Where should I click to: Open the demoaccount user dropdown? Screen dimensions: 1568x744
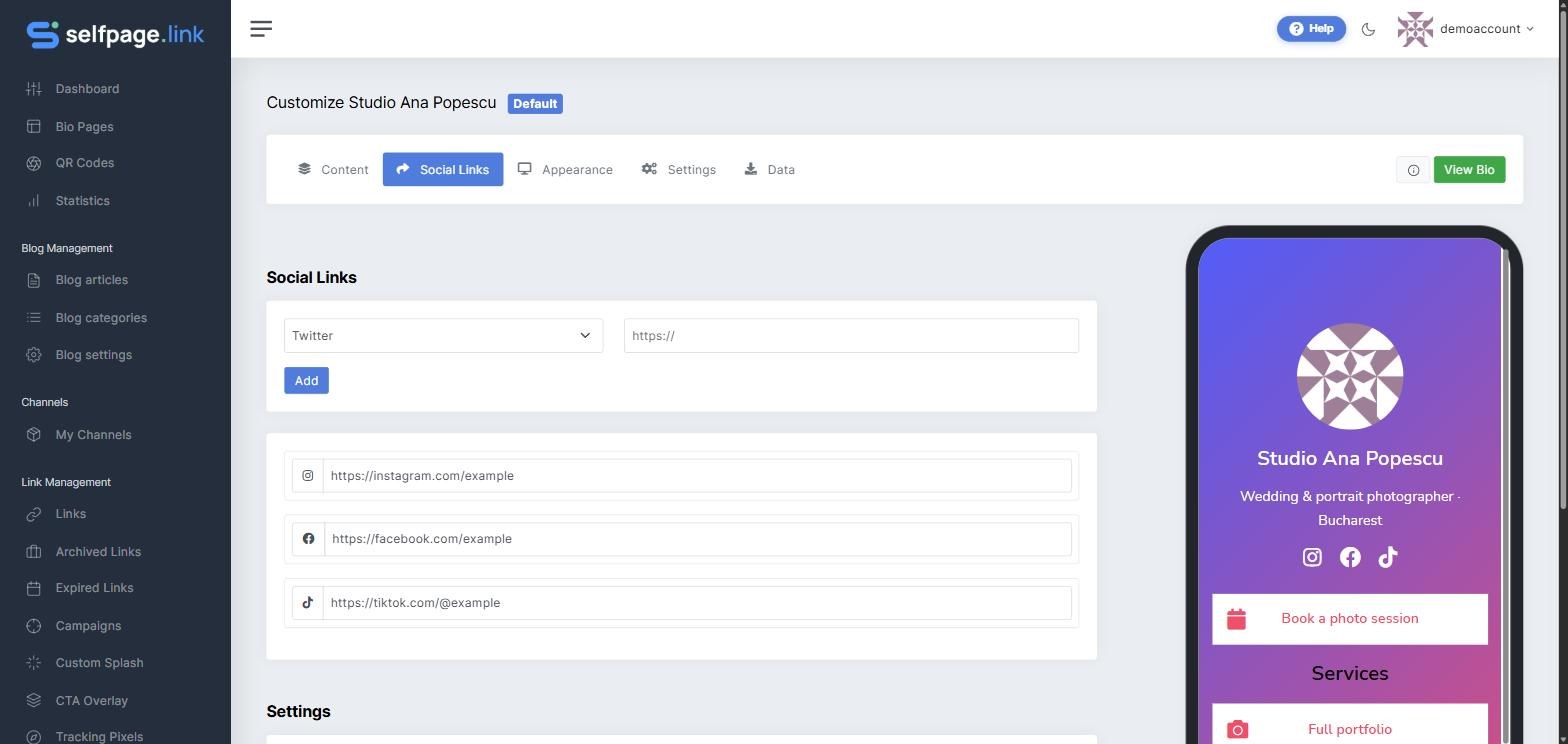point(1465,29)
